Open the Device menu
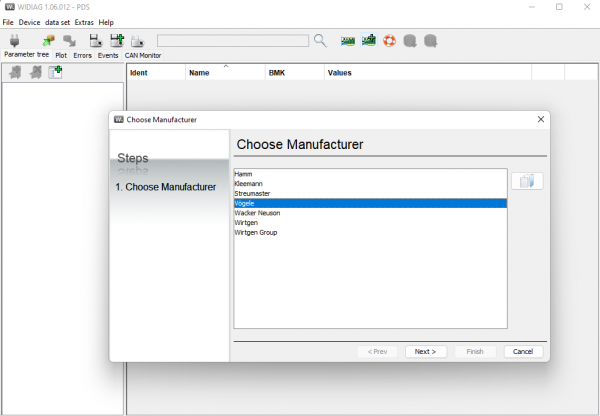600x416 pixels. [29, 22]
